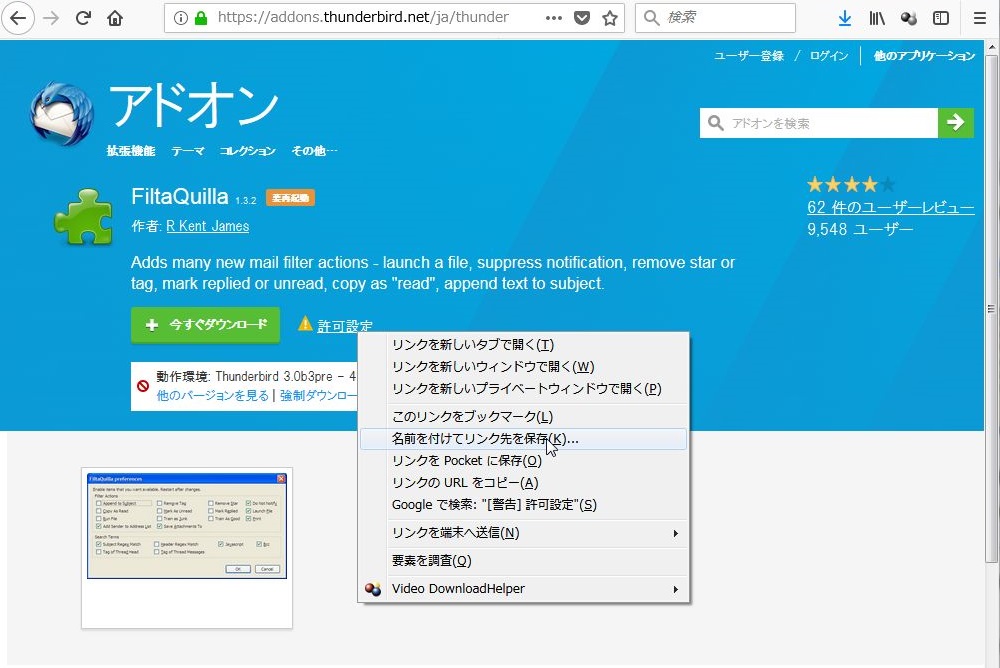Open author R Kent James link
1000x668 pixels.
click(208, 226)
